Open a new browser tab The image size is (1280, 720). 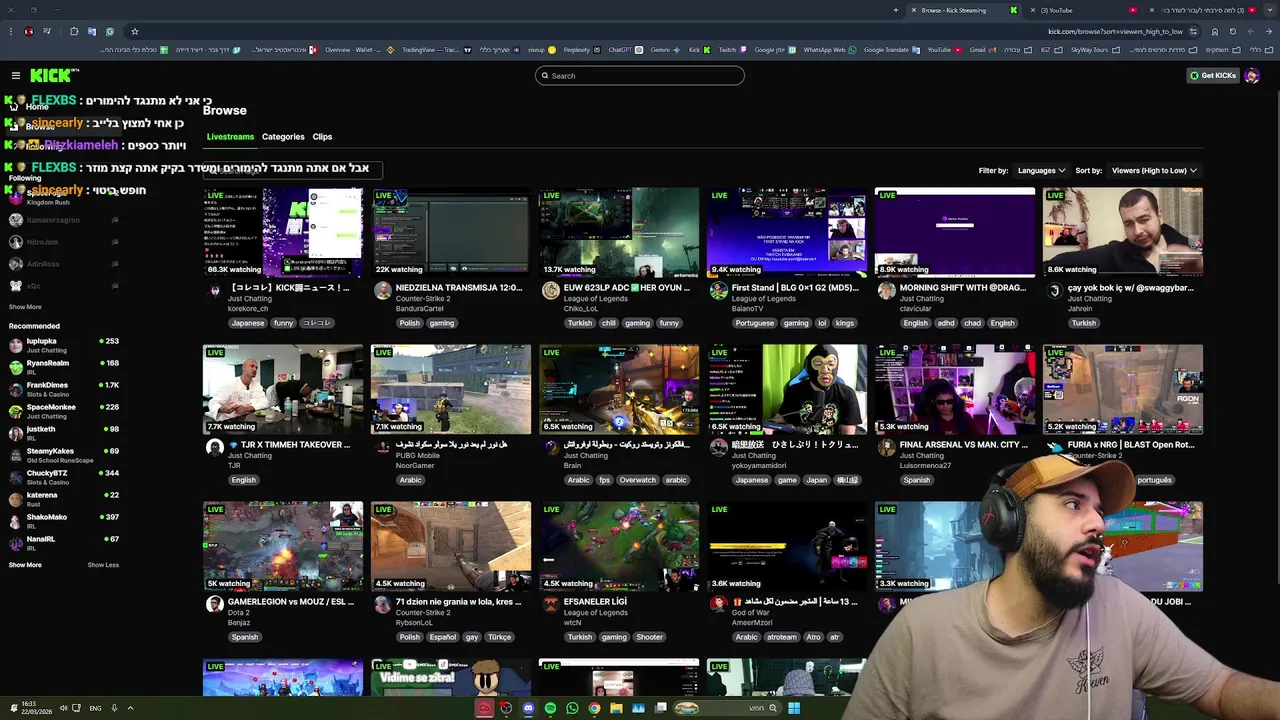895,10
